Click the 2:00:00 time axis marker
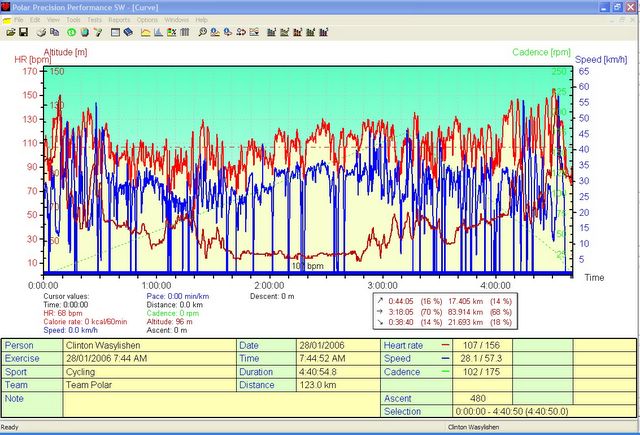The width and height of the screenshot is (640, 435). 269,285
